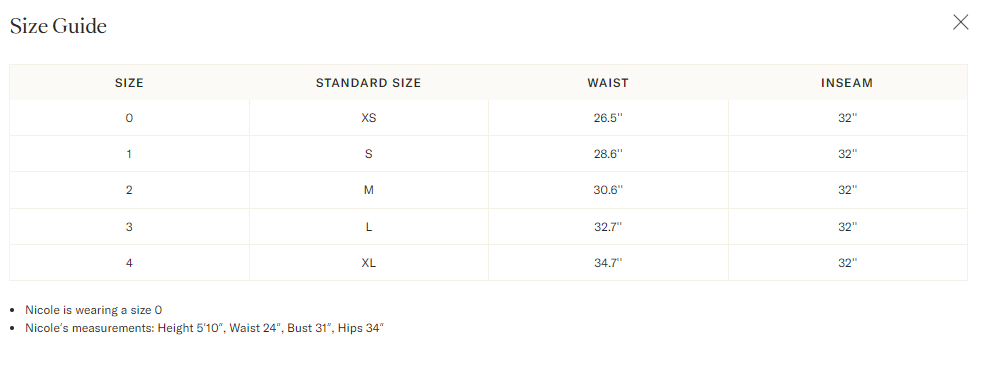Click the WAIST column header

pos(608,83)
